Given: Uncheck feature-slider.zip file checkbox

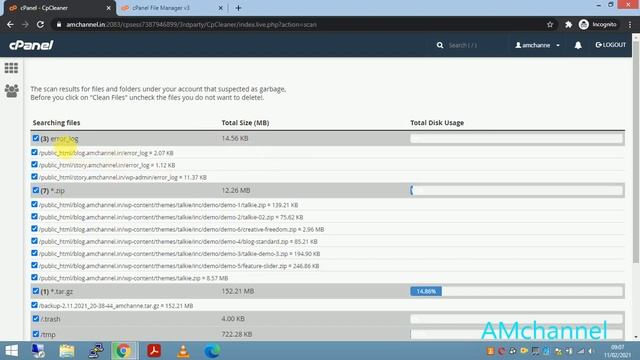Looking at the screenshot, I should (34, 265).
